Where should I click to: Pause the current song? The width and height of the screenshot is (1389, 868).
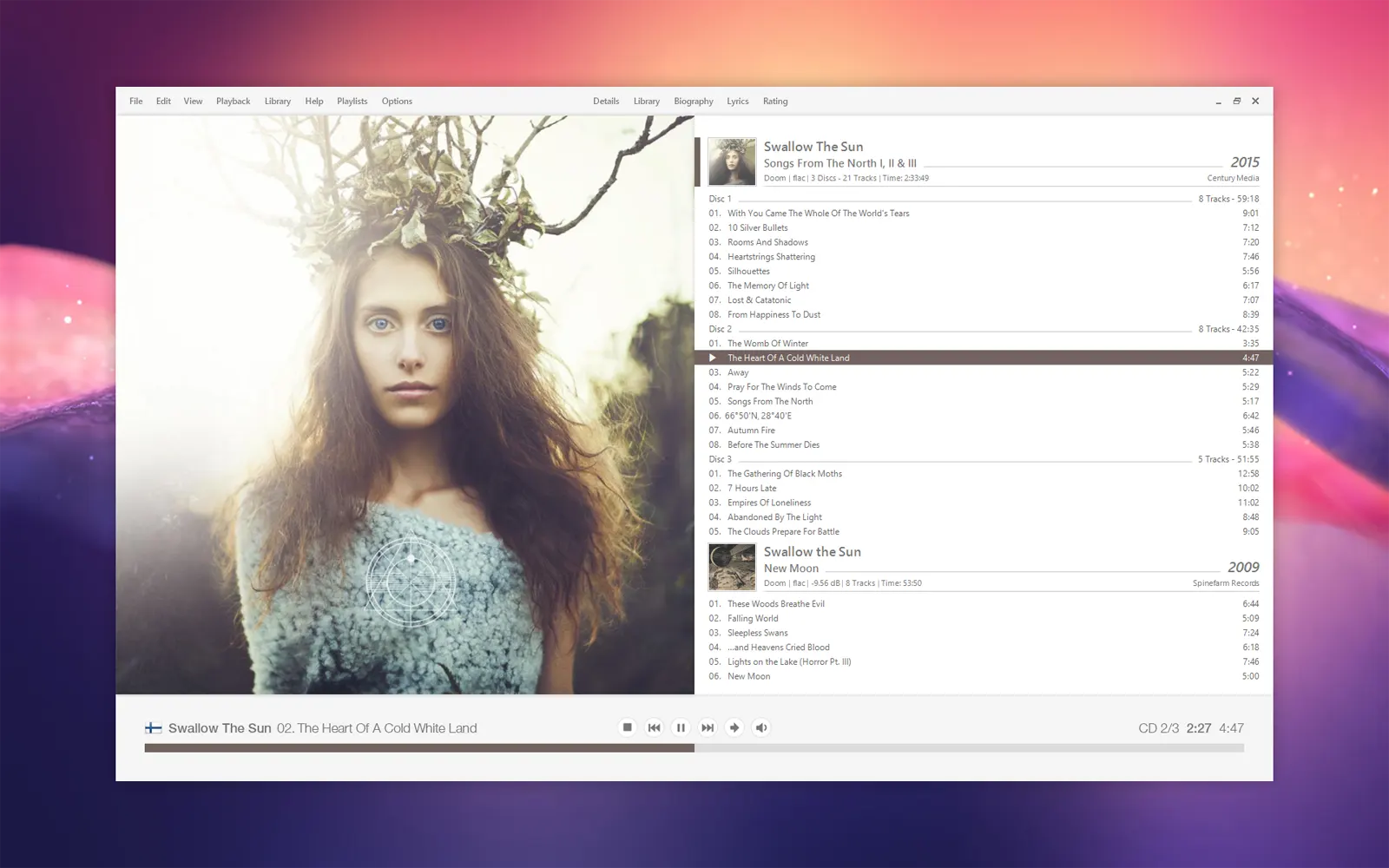681,727
